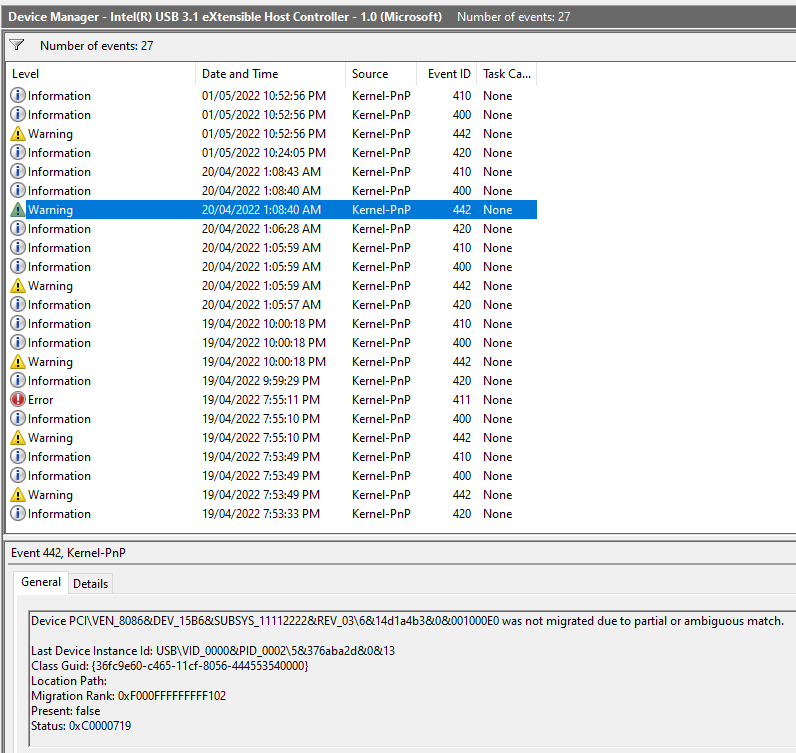Viewport: 796px width, 753px height.
Task: Select the General tab
Action: coord(41,582)
